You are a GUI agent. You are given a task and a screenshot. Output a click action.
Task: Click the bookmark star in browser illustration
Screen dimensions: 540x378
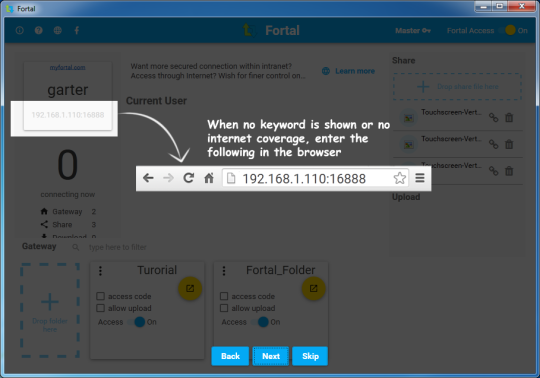point(399,178)
